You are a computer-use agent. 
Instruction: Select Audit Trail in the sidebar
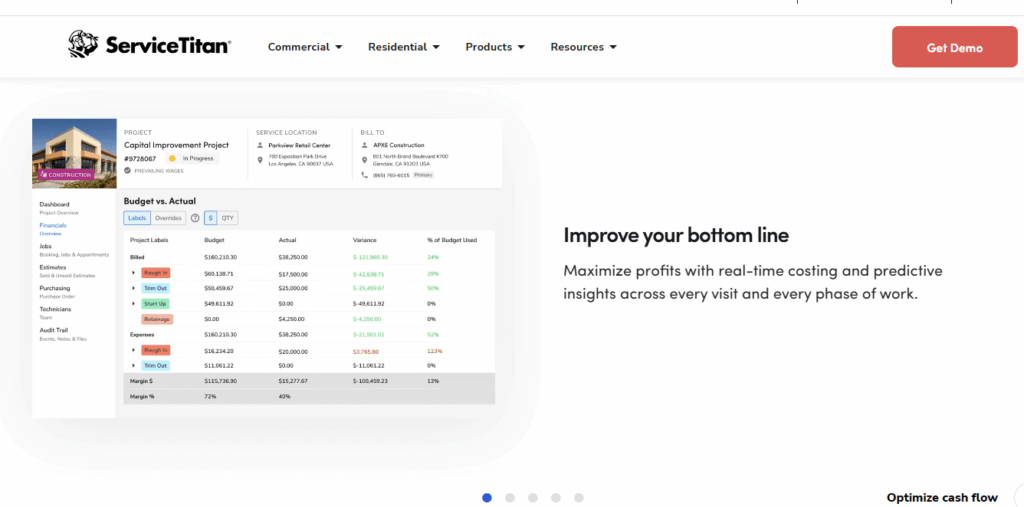(x=56, y=331)
